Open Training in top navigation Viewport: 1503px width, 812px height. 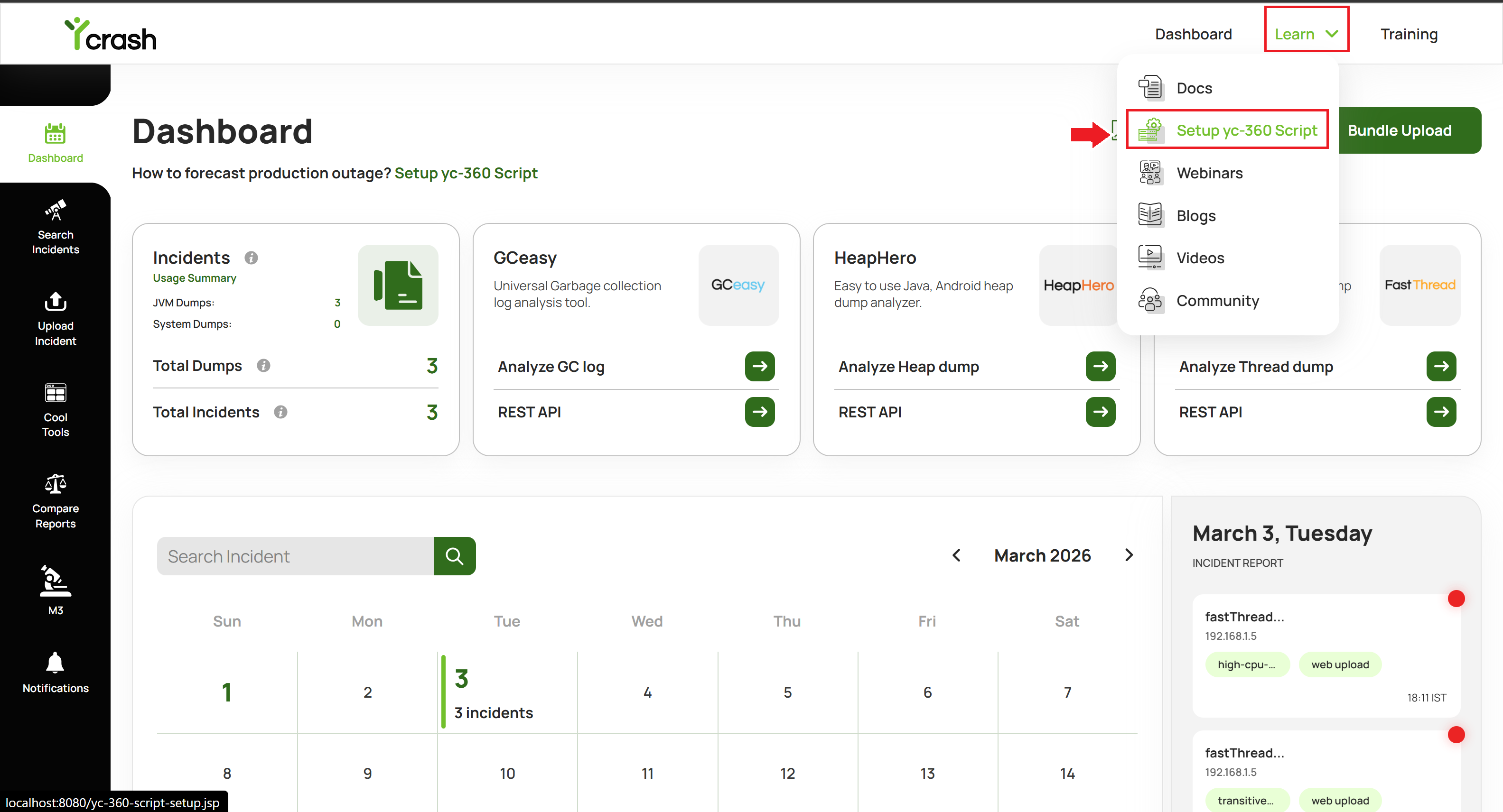pyautogui.click(x=1409, y=34)
